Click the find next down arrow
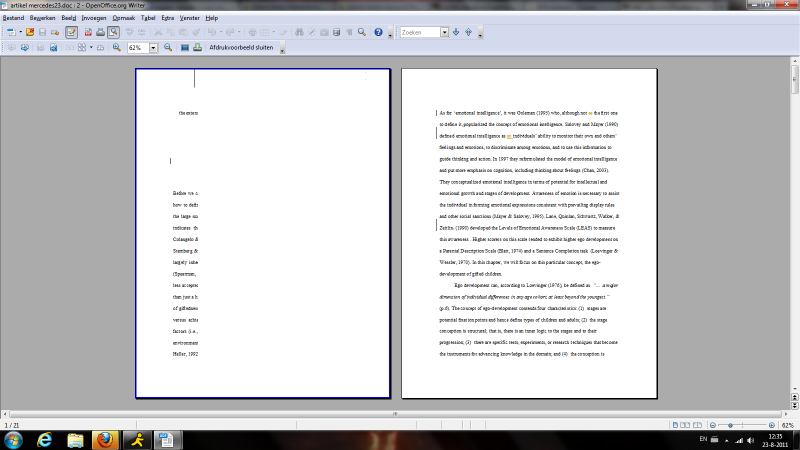 (x=456, y=32)
